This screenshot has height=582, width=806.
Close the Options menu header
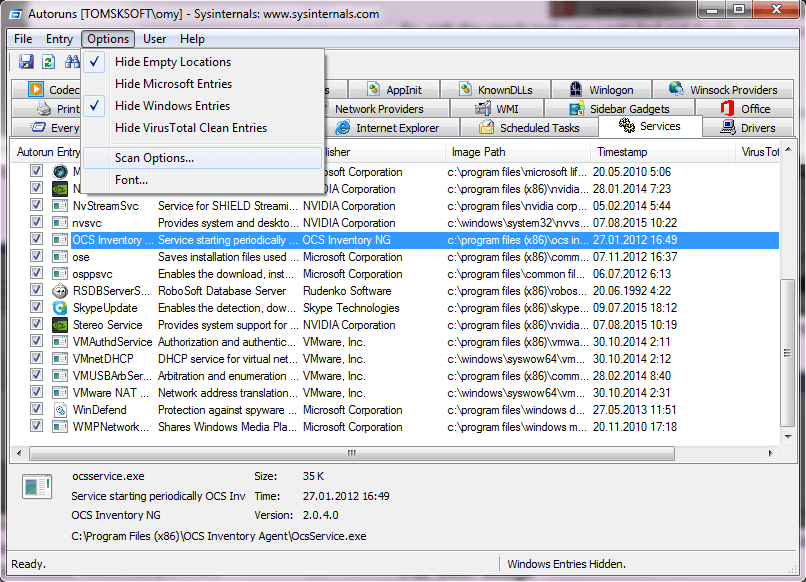108,39
